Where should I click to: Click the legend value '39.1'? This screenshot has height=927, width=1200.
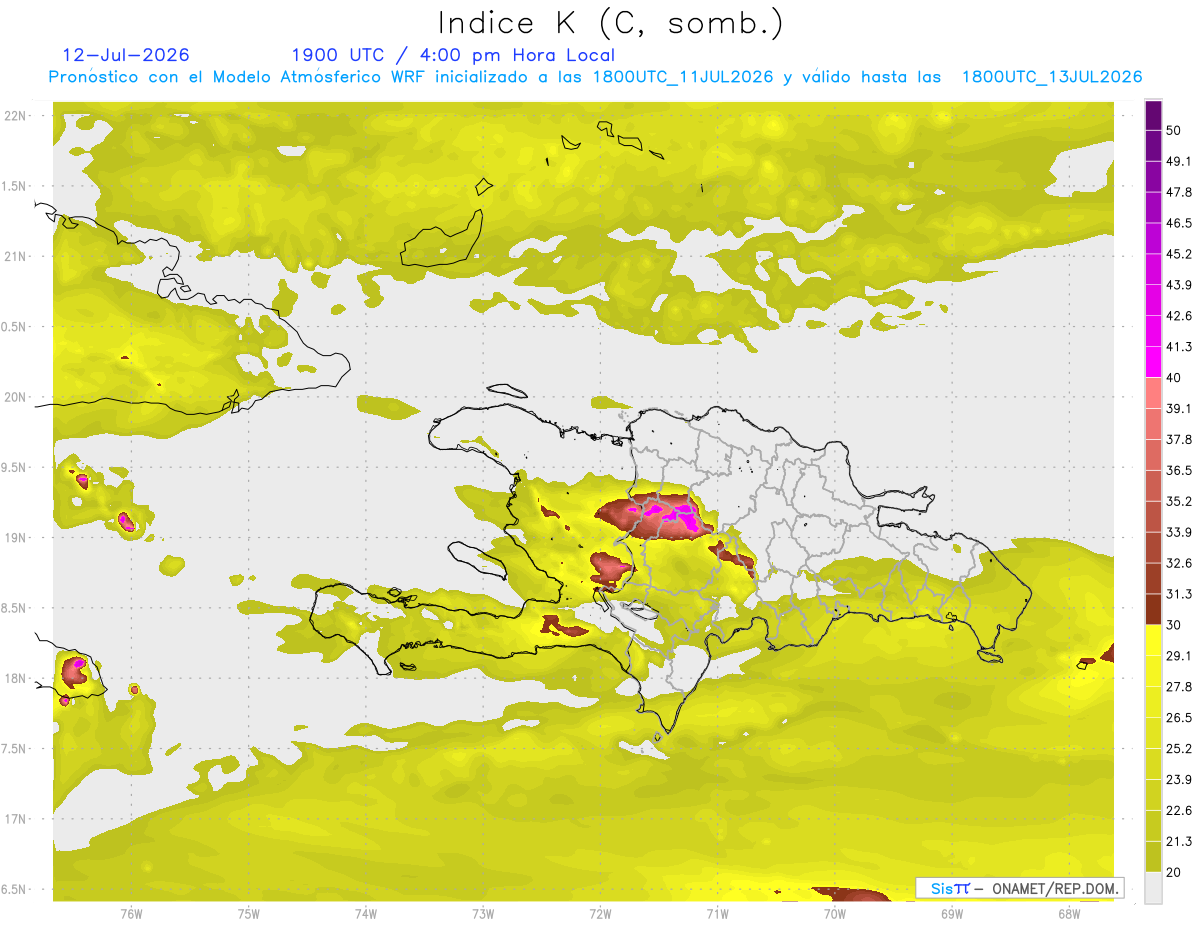point(1180,408)
